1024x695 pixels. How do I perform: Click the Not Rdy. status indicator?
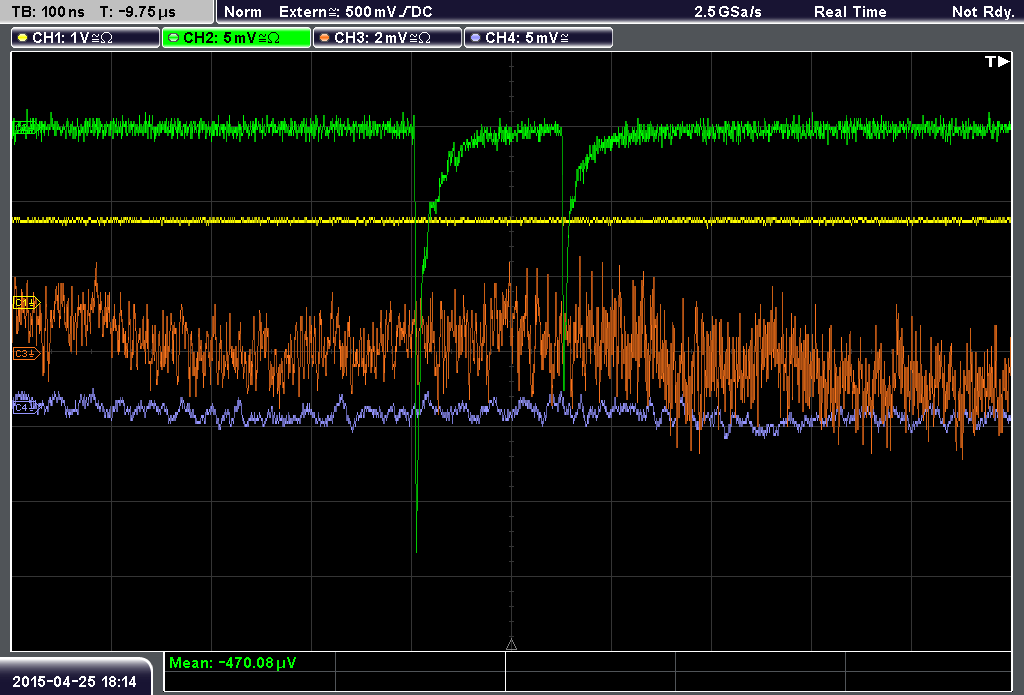coord(983,12)
